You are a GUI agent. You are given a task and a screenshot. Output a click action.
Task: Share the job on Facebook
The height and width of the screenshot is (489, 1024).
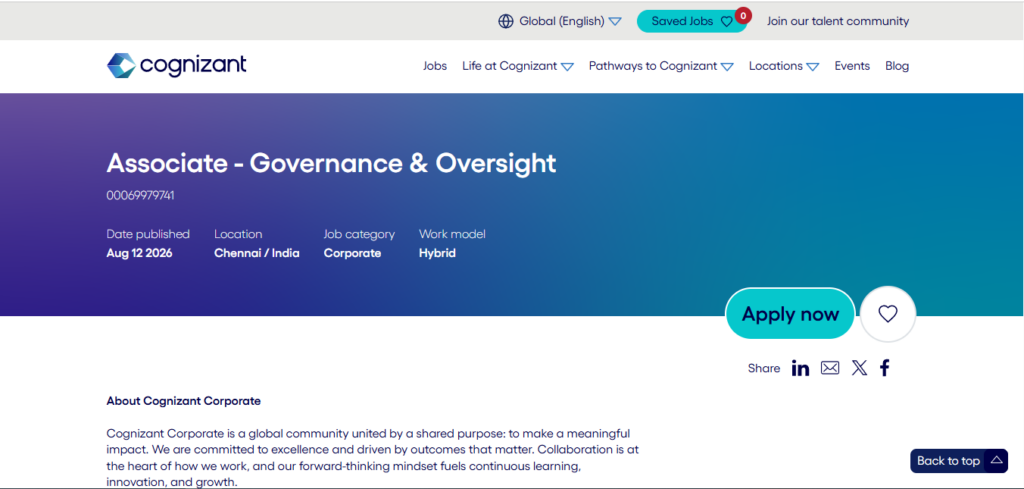884,368
